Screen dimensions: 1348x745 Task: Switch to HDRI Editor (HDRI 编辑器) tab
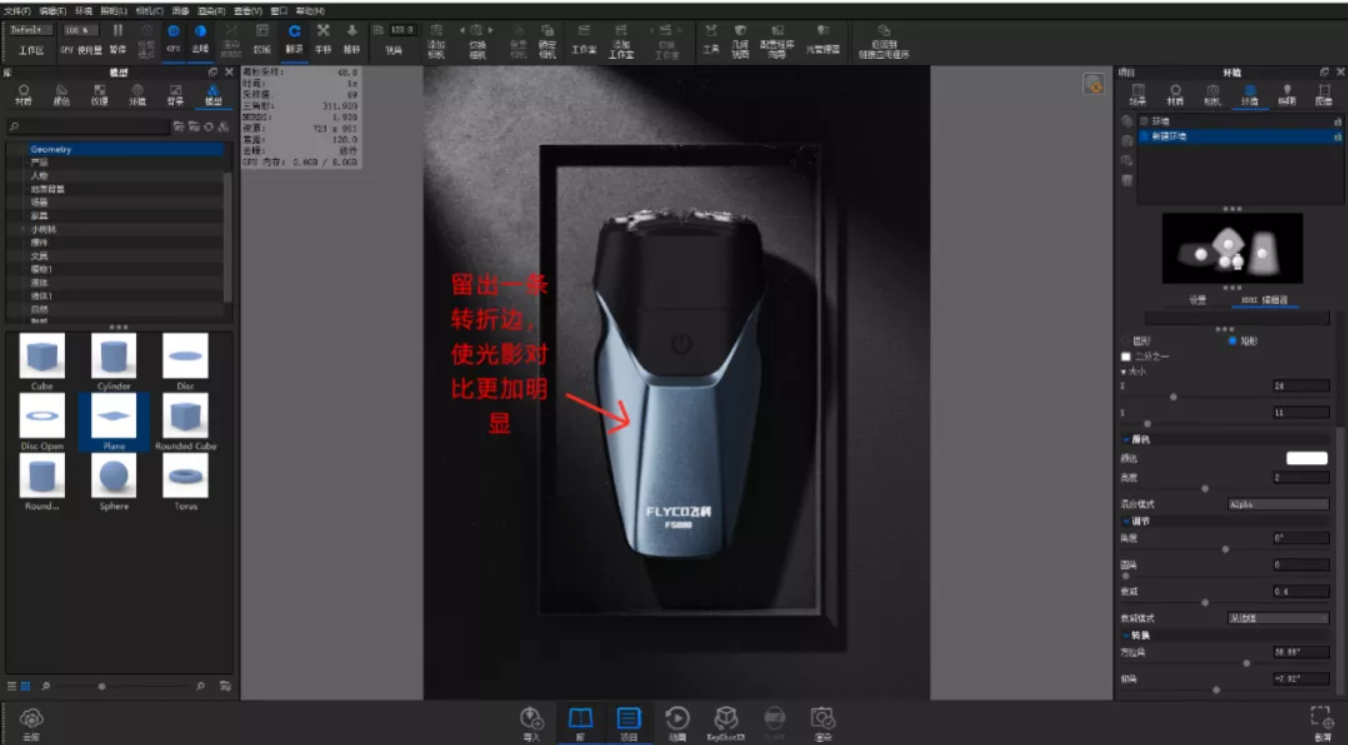point(1264,300)
